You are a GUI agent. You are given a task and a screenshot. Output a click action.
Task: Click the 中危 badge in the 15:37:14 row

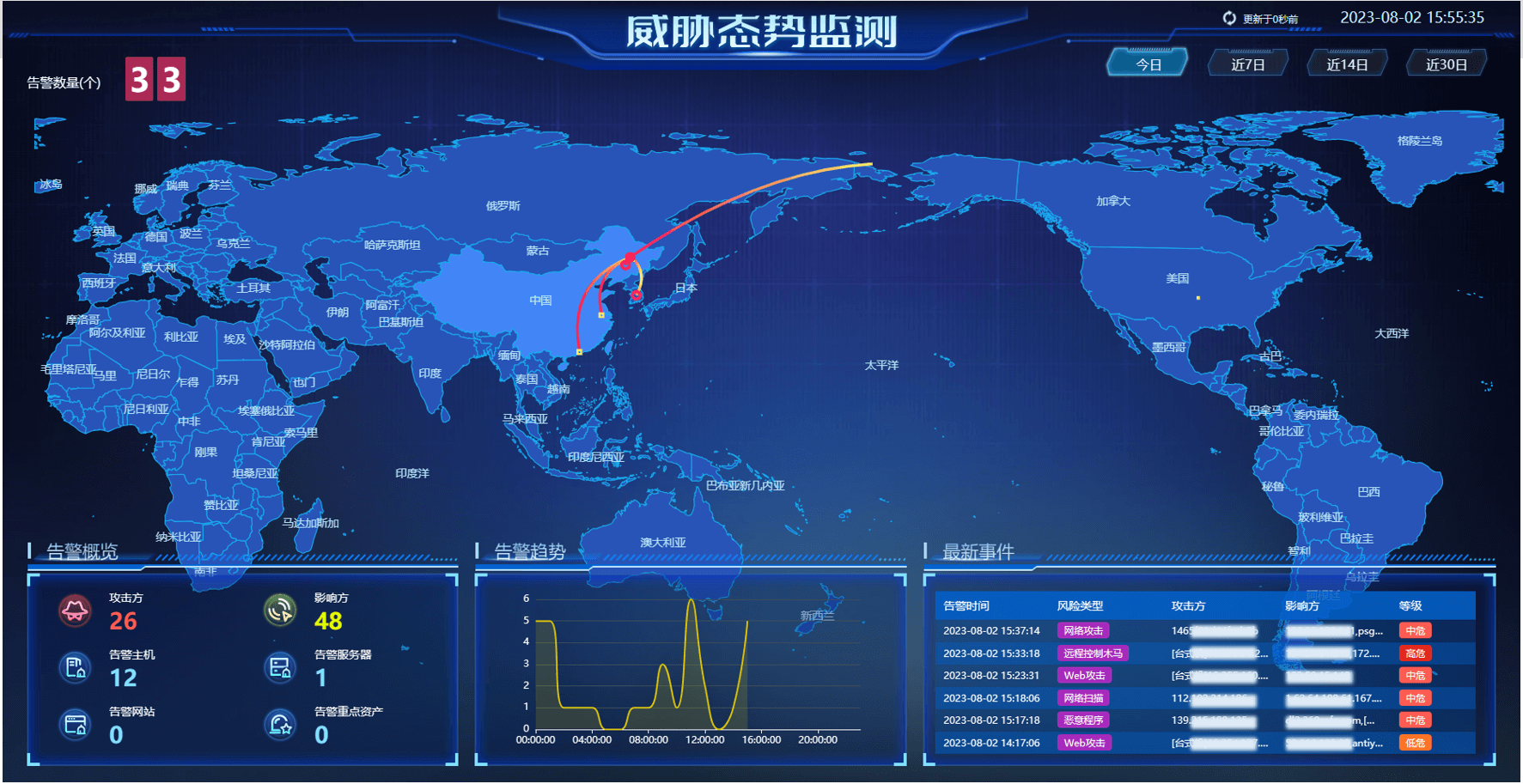1415,630
